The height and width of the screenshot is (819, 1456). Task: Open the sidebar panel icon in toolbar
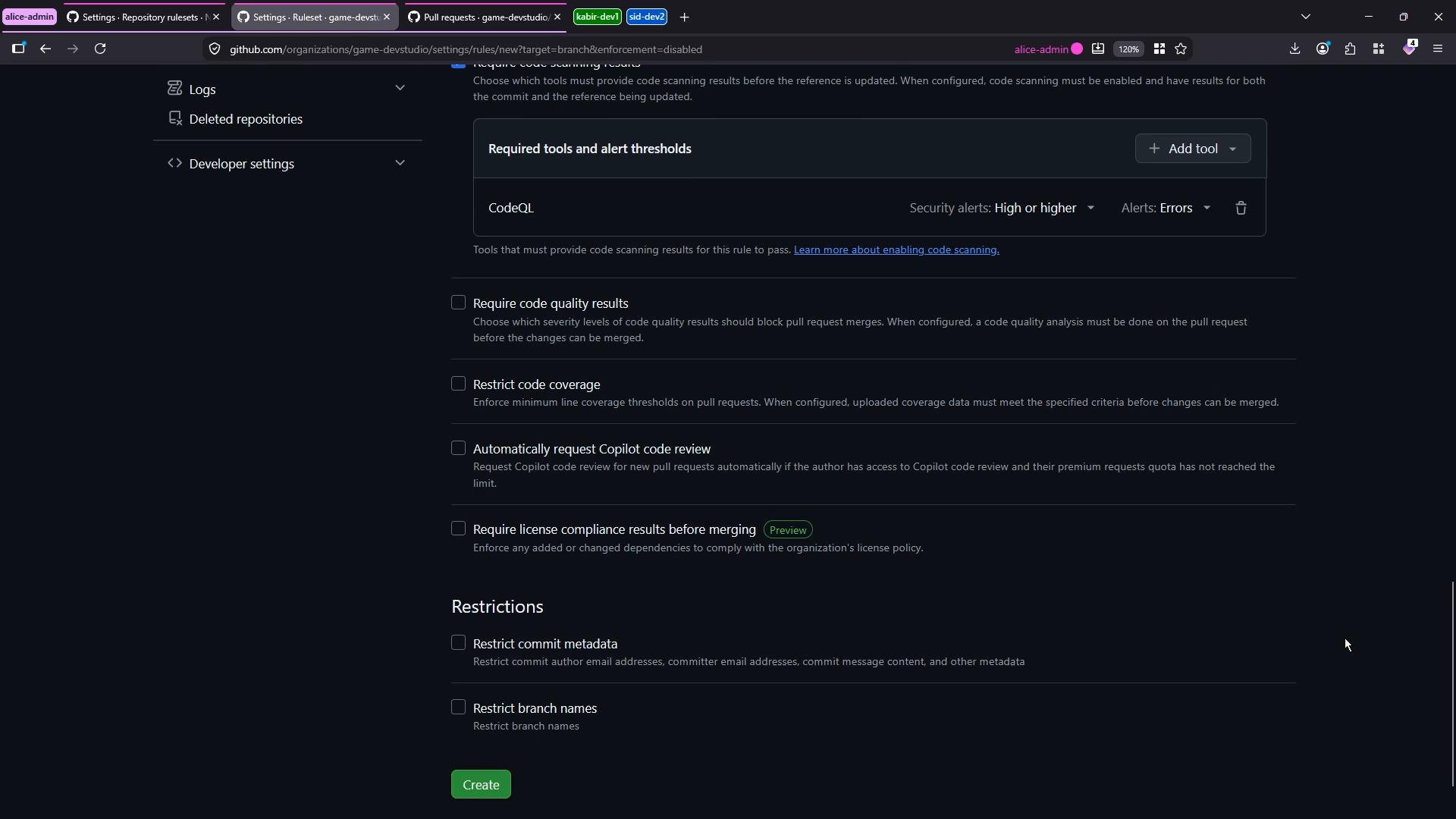click(18, 49)
